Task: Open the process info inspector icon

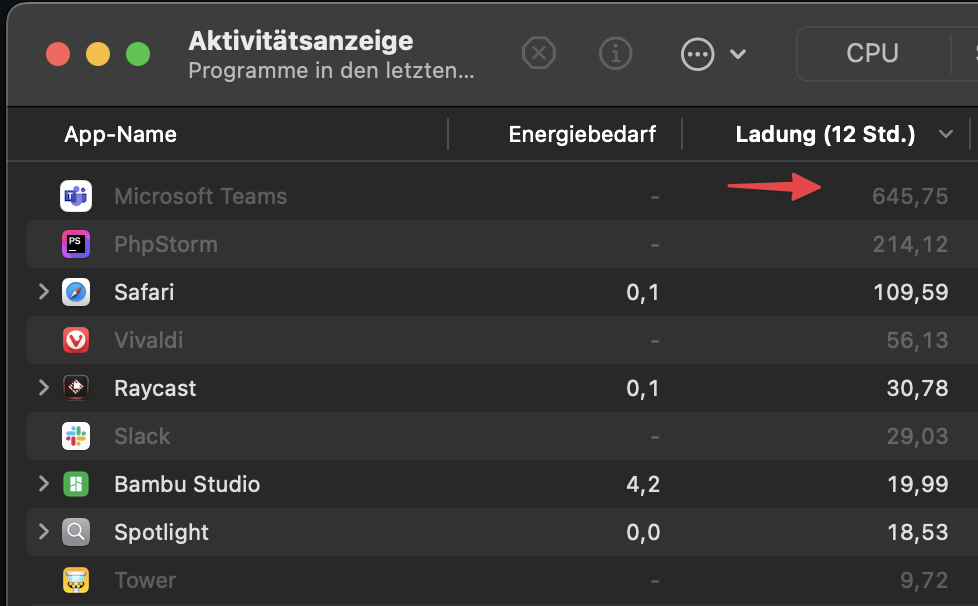Action: pos(616,54)
